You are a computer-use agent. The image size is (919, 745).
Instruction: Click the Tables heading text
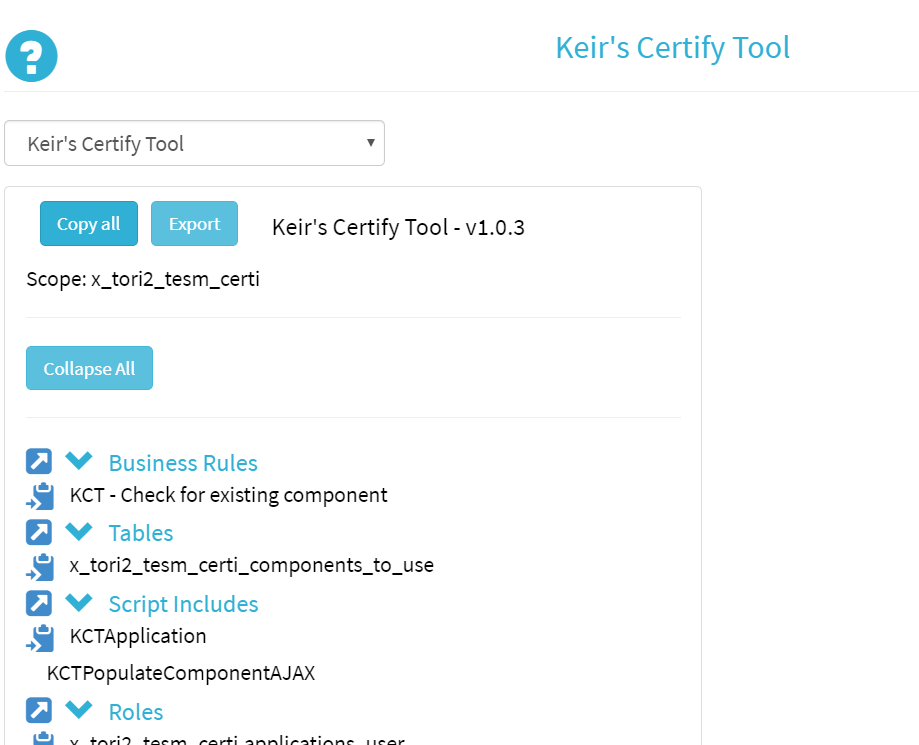point(141,533)
